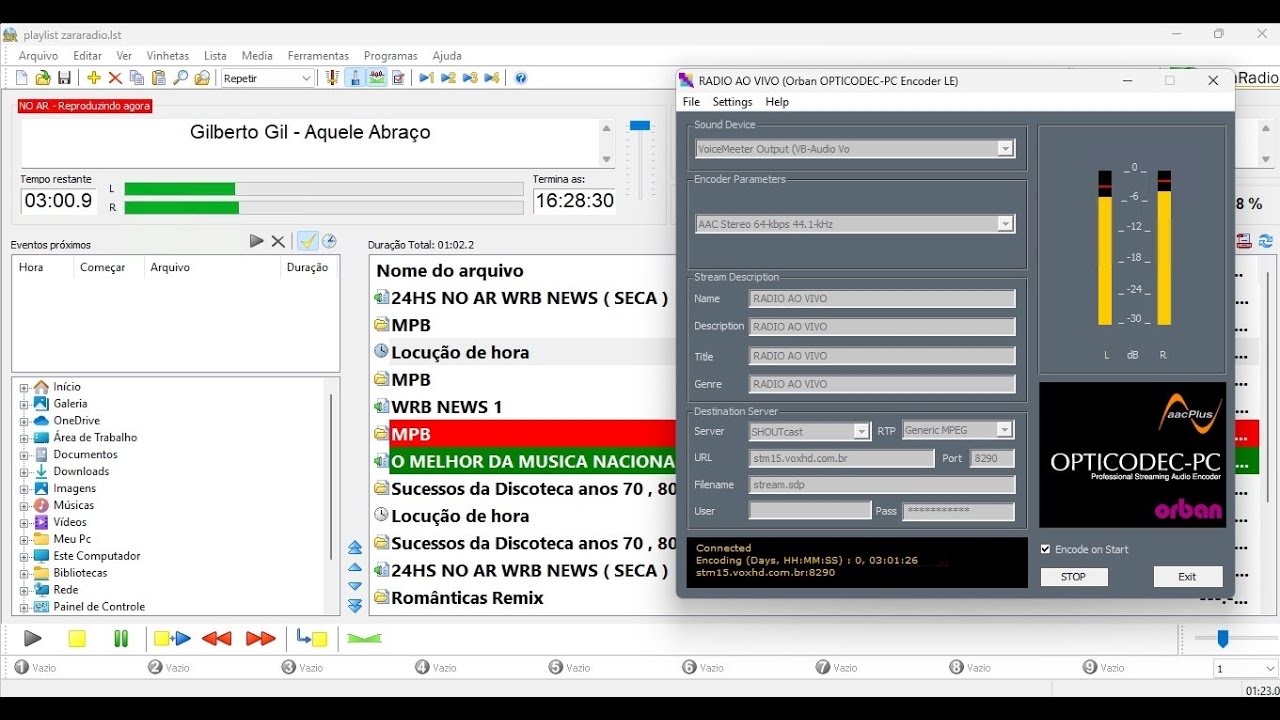This screenshot has height=720, width=1280.
Task: Open the File menu in the Orban encoder
Action: tap(691, 102)
